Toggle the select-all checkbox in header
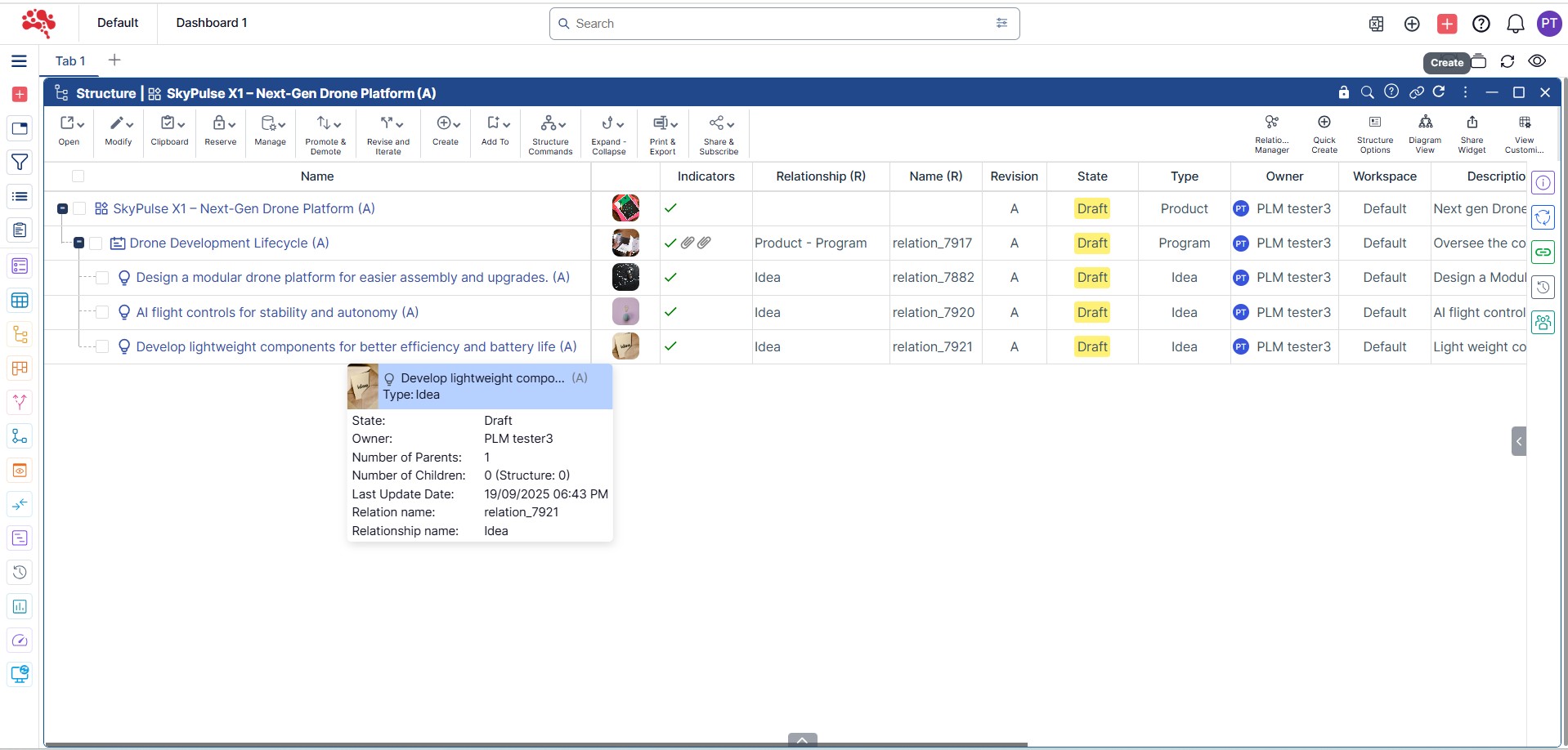The image size is (1568, 750). (x=78, y=176)
